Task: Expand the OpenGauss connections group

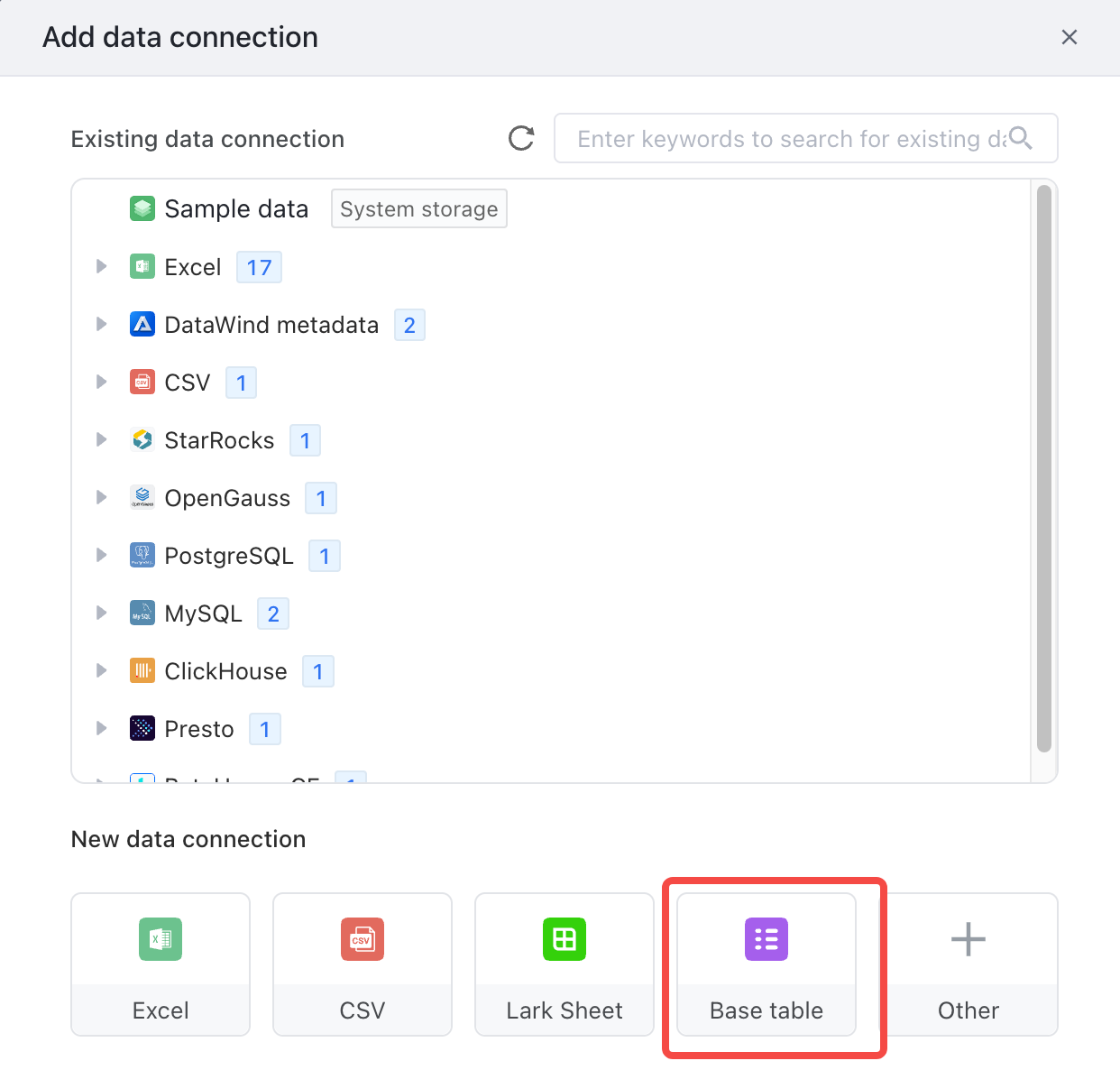Action: (x=101, y=497)
